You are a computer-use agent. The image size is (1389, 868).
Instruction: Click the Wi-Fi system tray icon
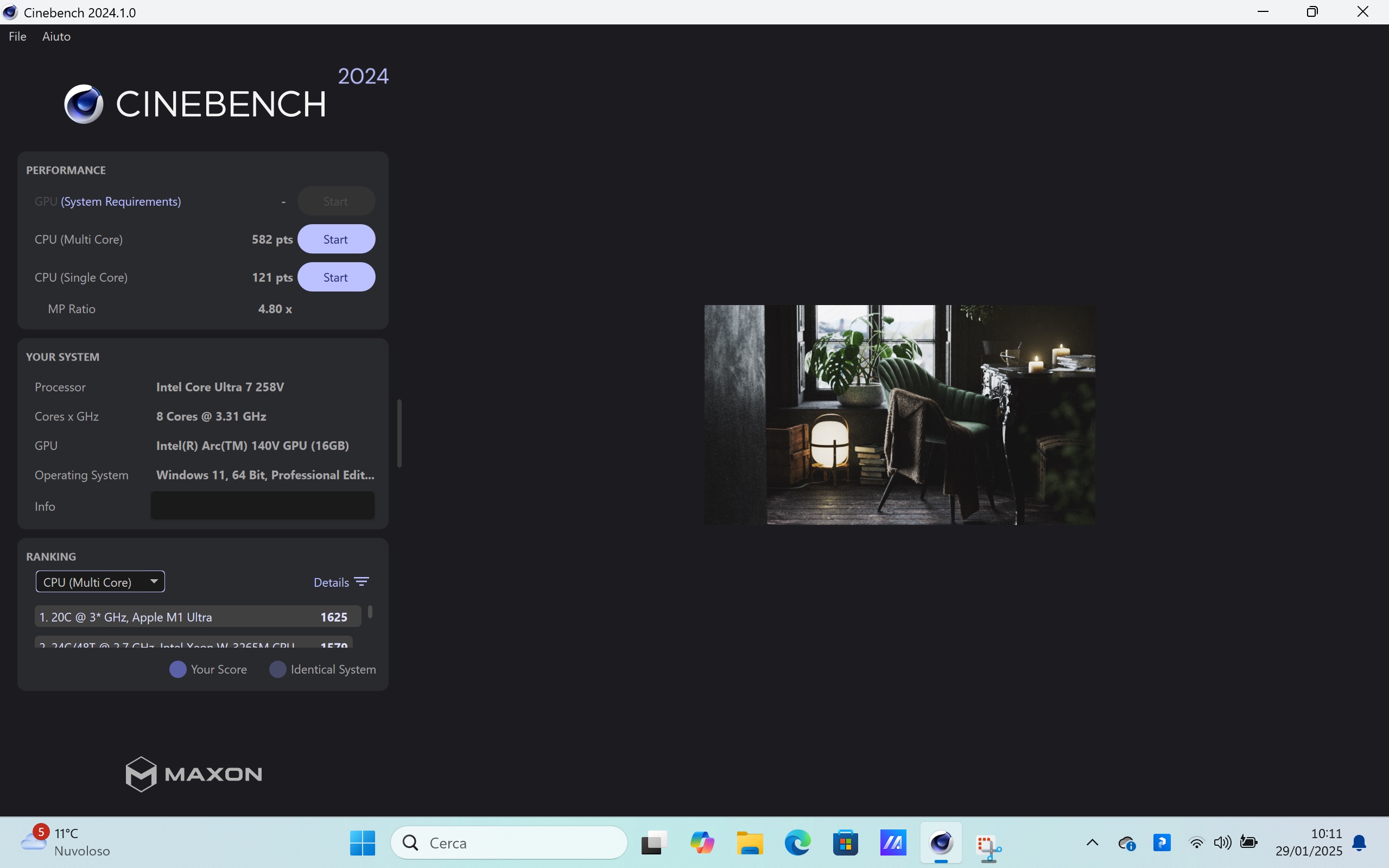(x=1197, y=842)
